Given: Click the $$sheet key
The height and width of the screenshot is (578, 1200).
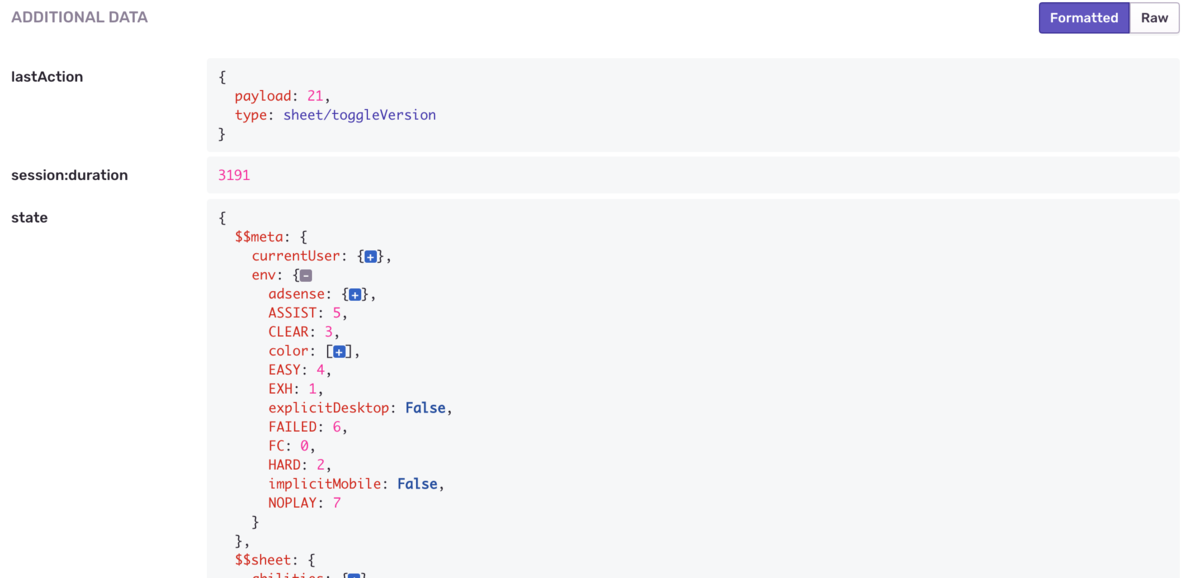Looking at the screenshot, I should 263,560.
